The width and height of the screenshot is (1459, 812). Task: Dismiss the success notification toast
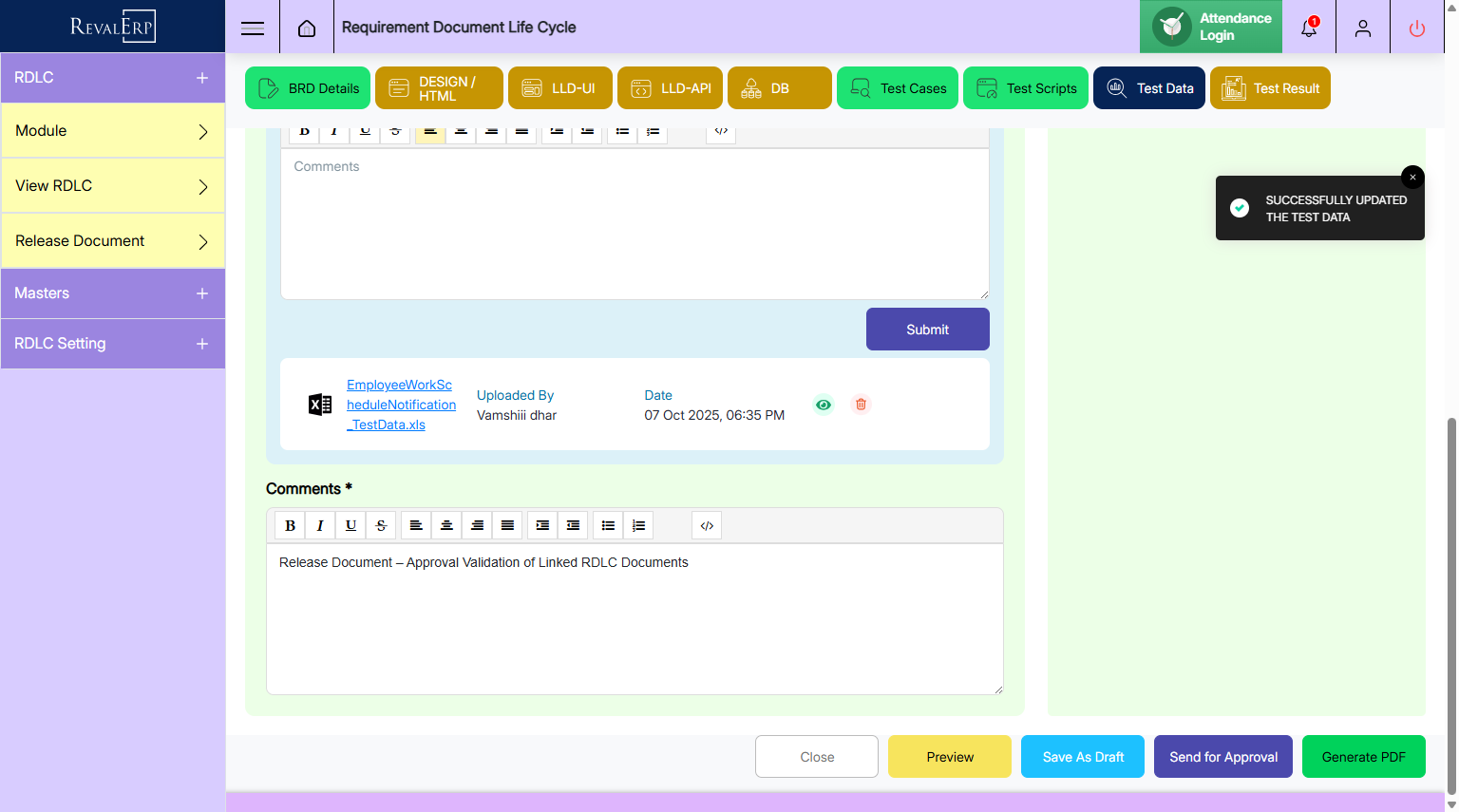coord(1412,178)
